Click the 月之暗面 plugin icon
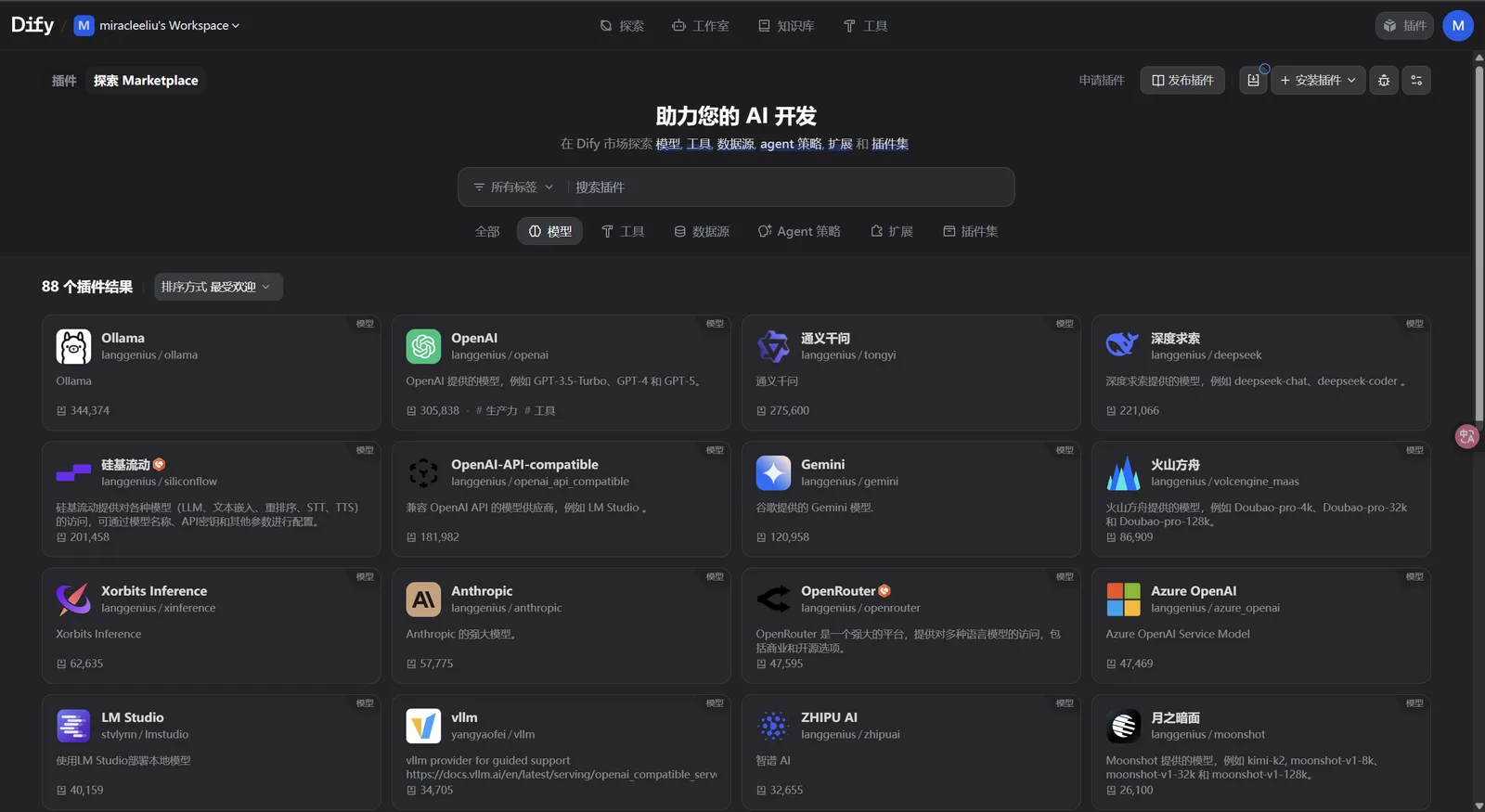1485x812 pixels. click(1123, 726)
